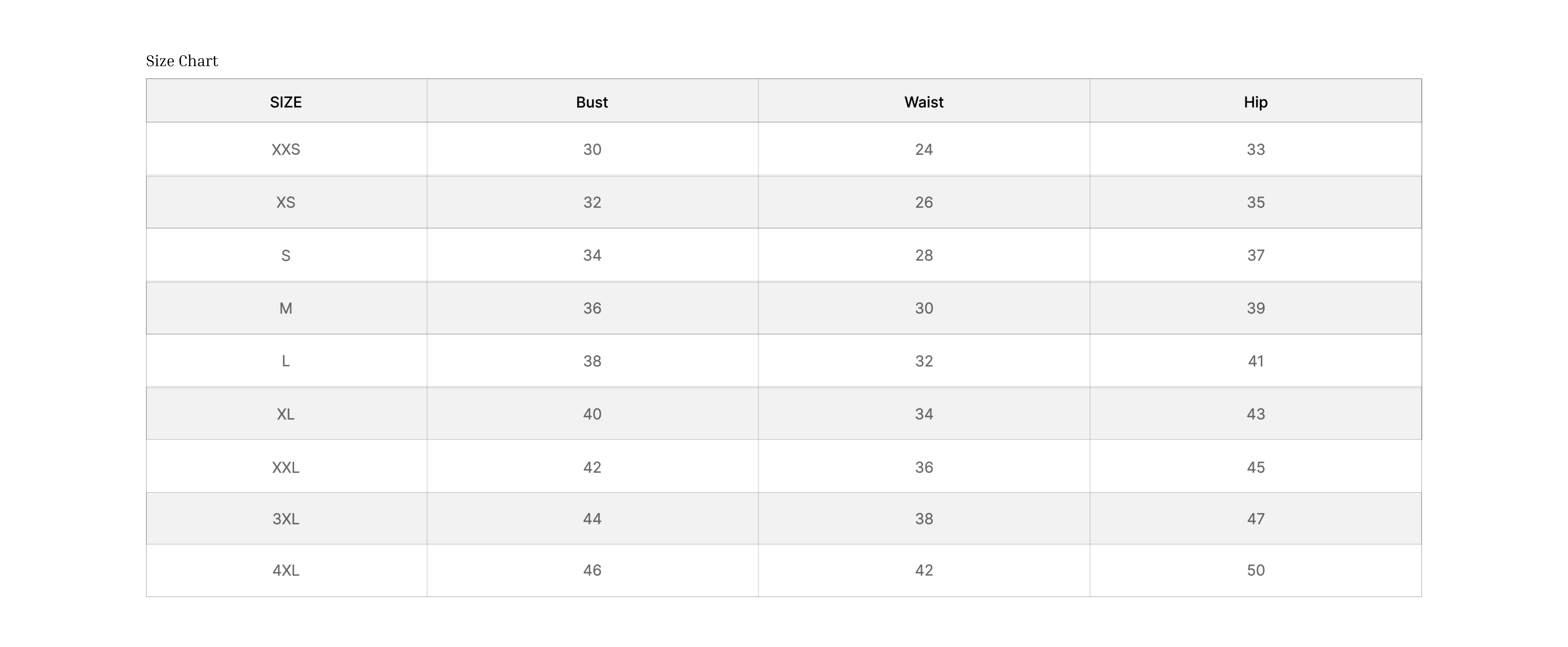
Task: Select the L size row label
Action: pyautogui.click(x=286, y=361)
